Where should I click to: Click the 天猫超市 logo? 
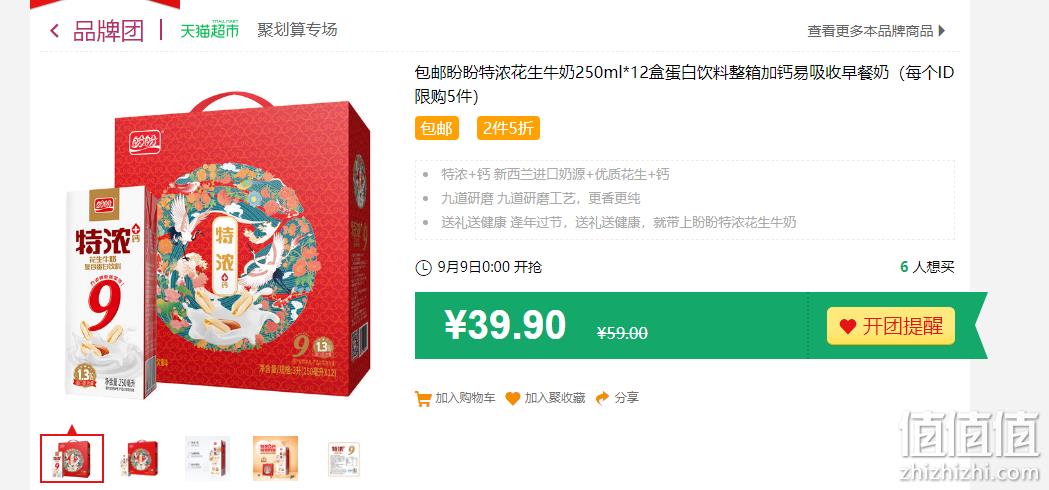(x=209, y=30)
